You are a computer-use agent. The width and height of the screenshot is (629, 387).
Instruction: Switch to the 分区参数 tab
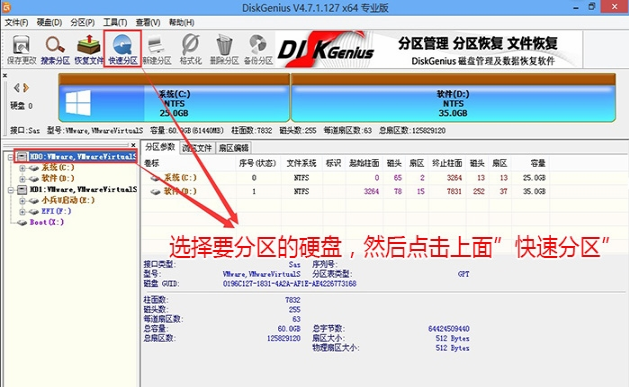click(x=160, y=147)
